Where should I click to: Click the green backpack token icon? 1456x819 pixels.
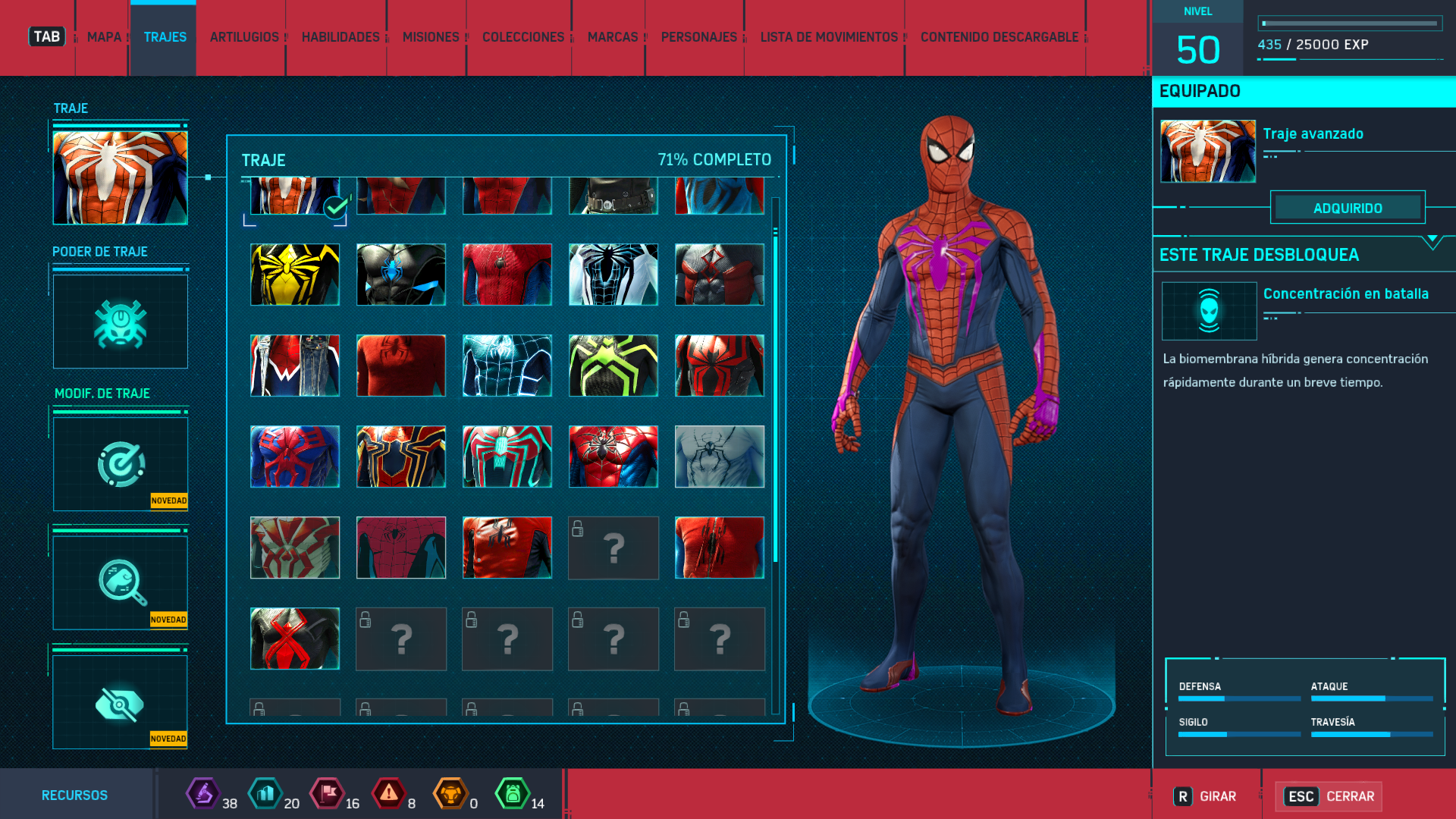point(513,794)
